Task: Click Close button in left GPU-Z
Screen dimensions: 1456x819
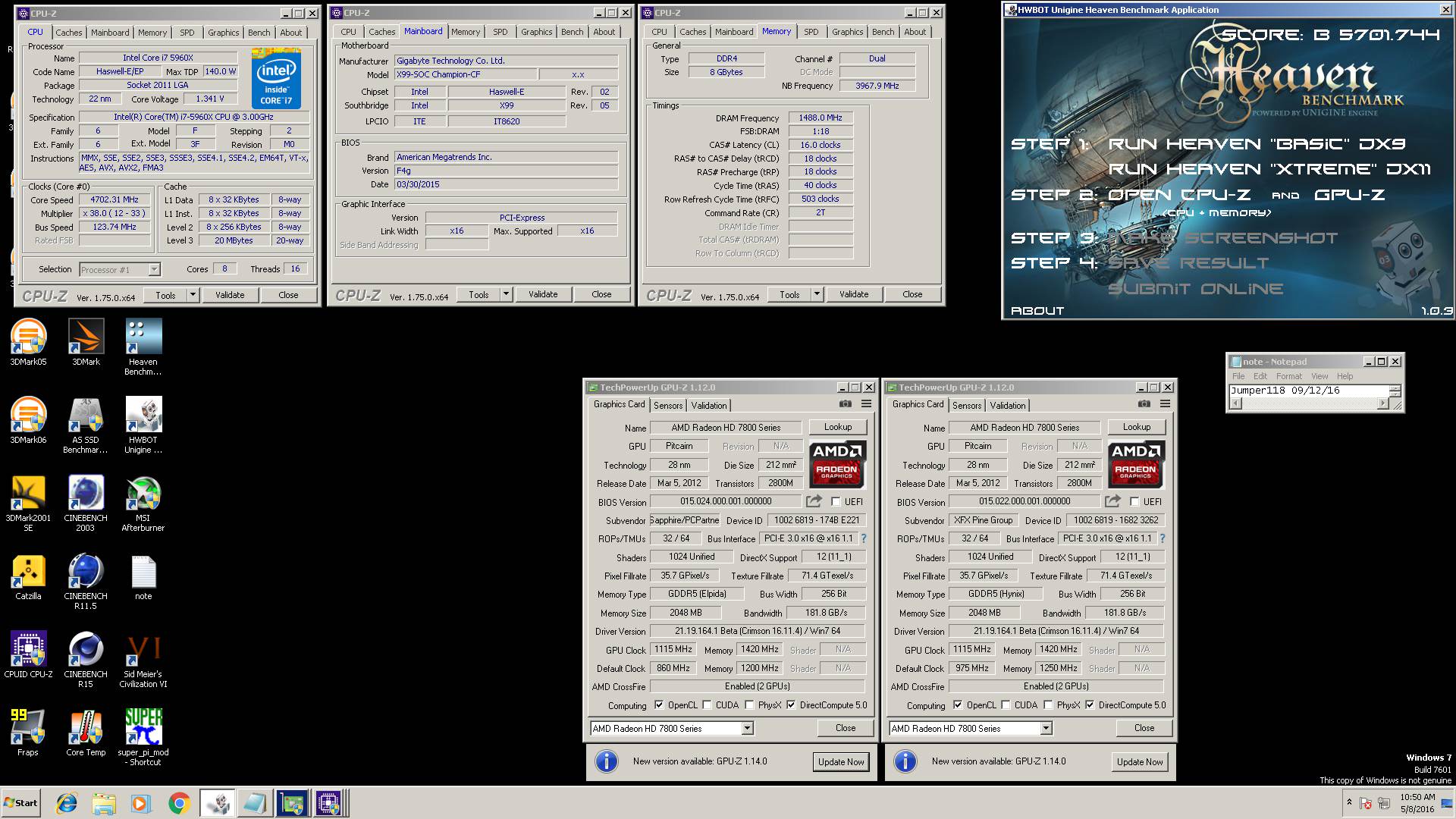Action: pyautogui.click(x=846, y=728)
